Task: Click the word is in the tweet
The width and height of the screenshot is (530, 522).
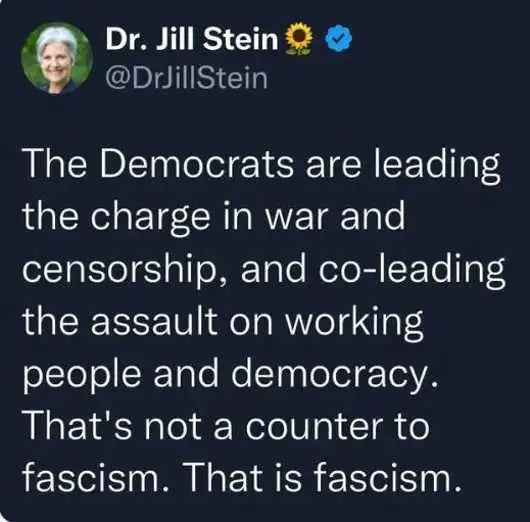Action: pos(287,479)
